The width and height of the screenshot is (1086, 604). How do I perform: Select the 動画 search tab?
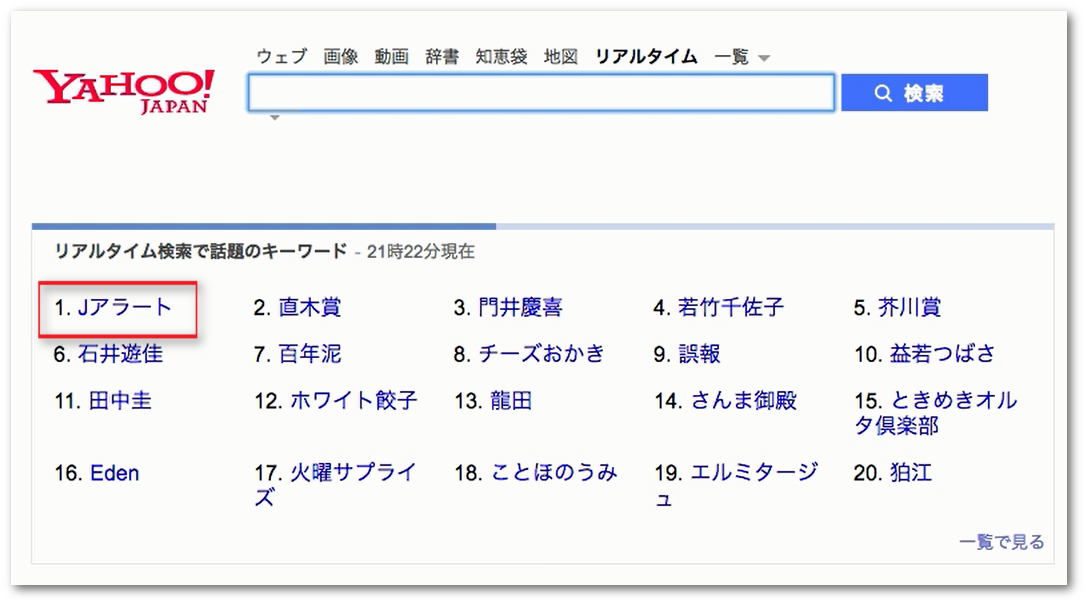click(x=392, y=57)
